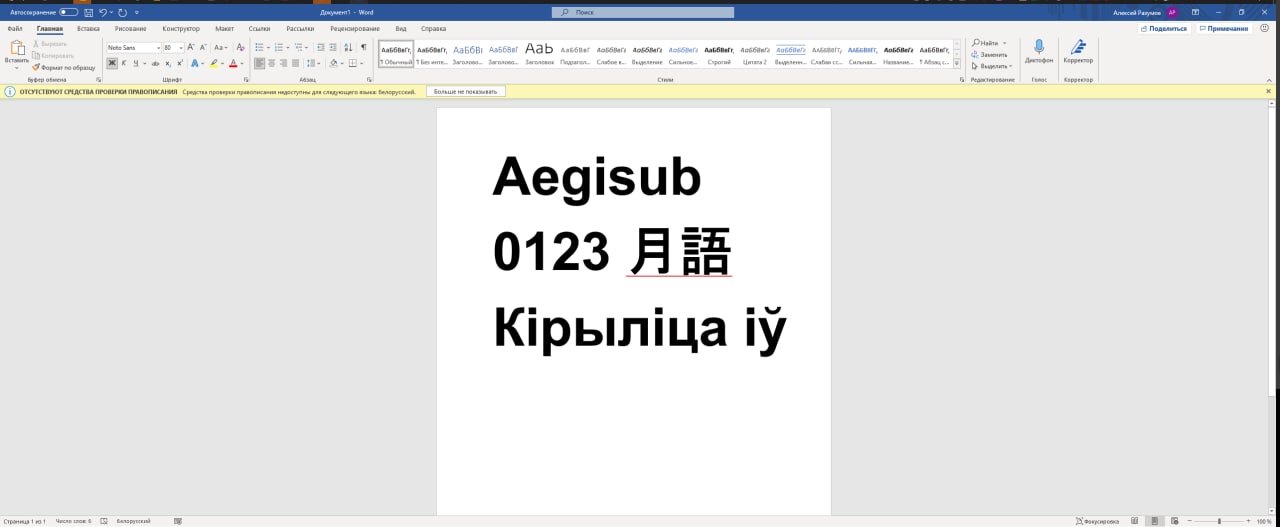Justify the text

coord(295,63)
